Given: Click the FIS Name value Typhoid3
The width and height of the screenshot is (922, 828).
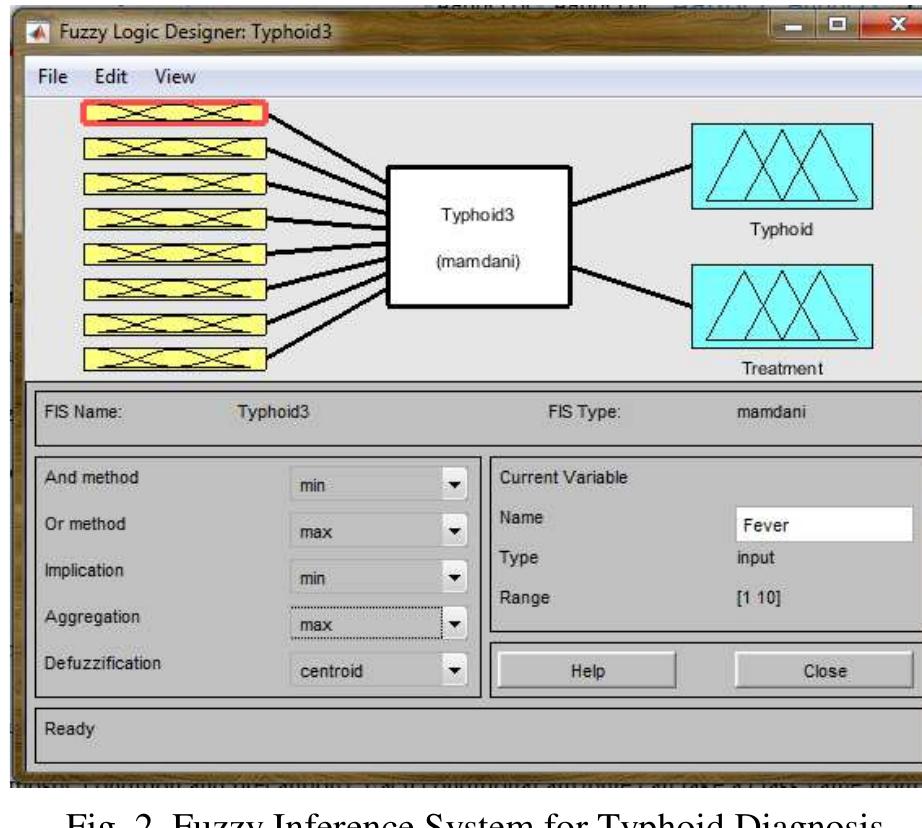Looking at the screenshot, I should point(273,412).
